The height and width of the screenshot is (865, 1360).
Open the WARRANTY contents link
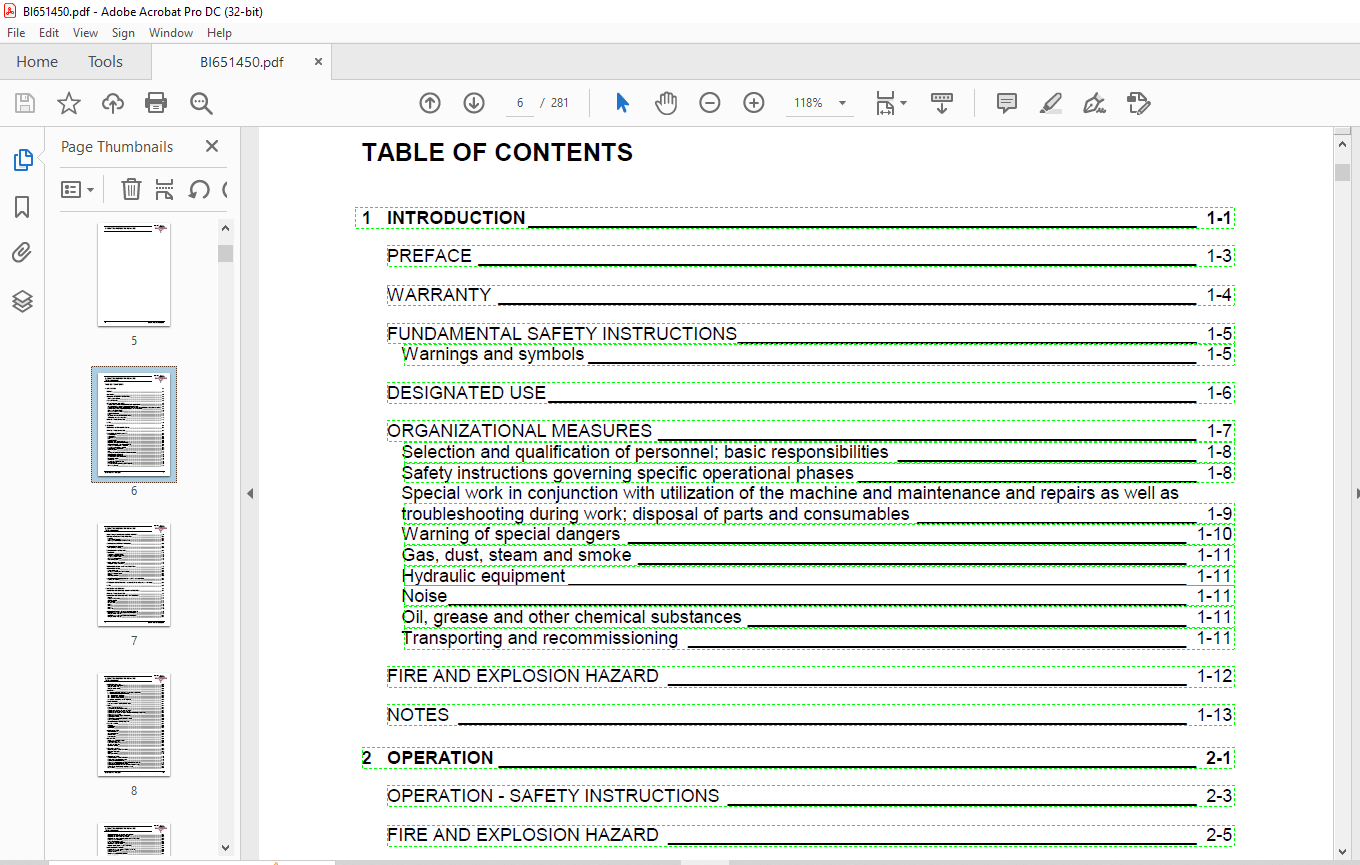point(811,295)
